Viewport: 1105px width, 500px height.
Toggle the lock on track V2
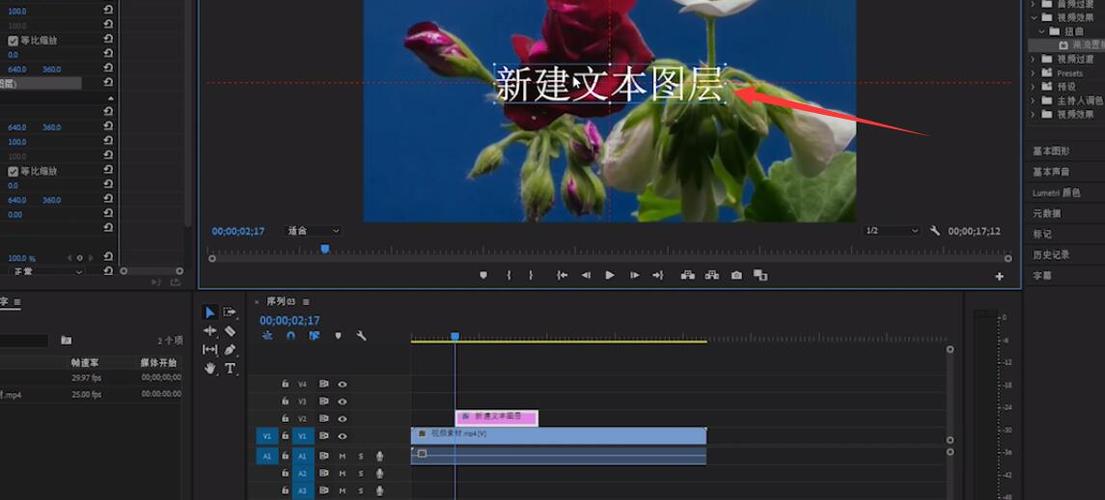click(285, 419)
